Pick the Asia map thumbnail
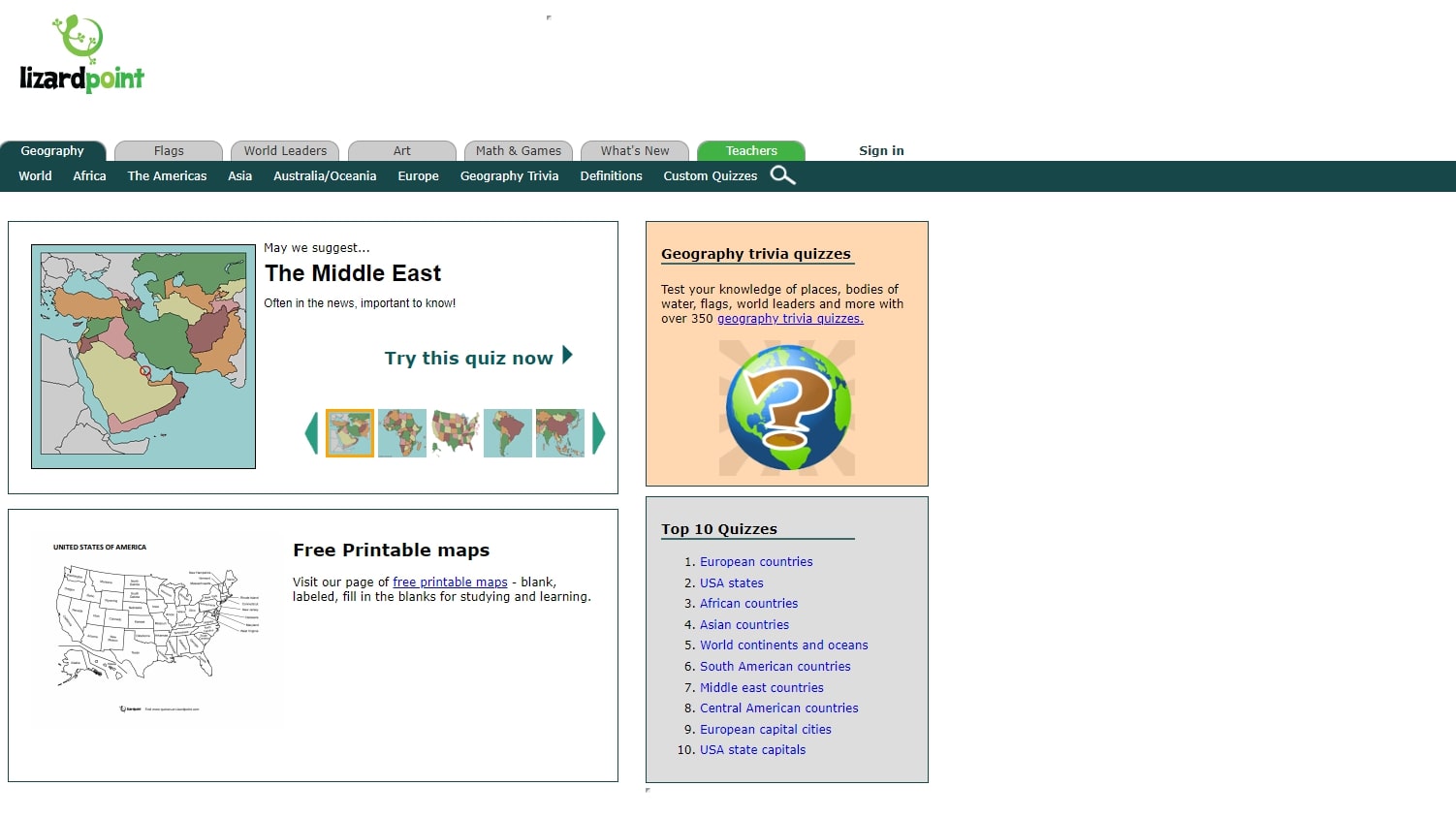1456x818 pixels. (559, 433)
